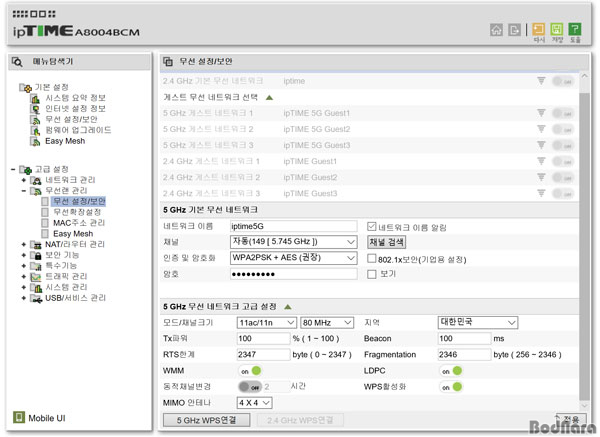Open the MIMO 안테나 4 X 4 dropdown

click(x=254, y=403)
